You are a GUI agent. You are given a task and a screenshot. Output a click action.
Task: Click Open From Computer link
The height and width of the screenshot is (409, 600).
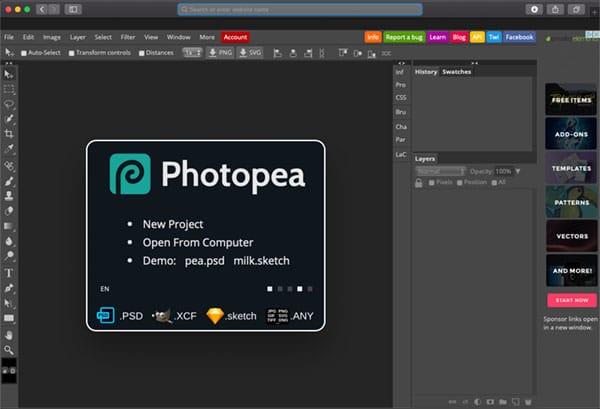click(198, 243)
